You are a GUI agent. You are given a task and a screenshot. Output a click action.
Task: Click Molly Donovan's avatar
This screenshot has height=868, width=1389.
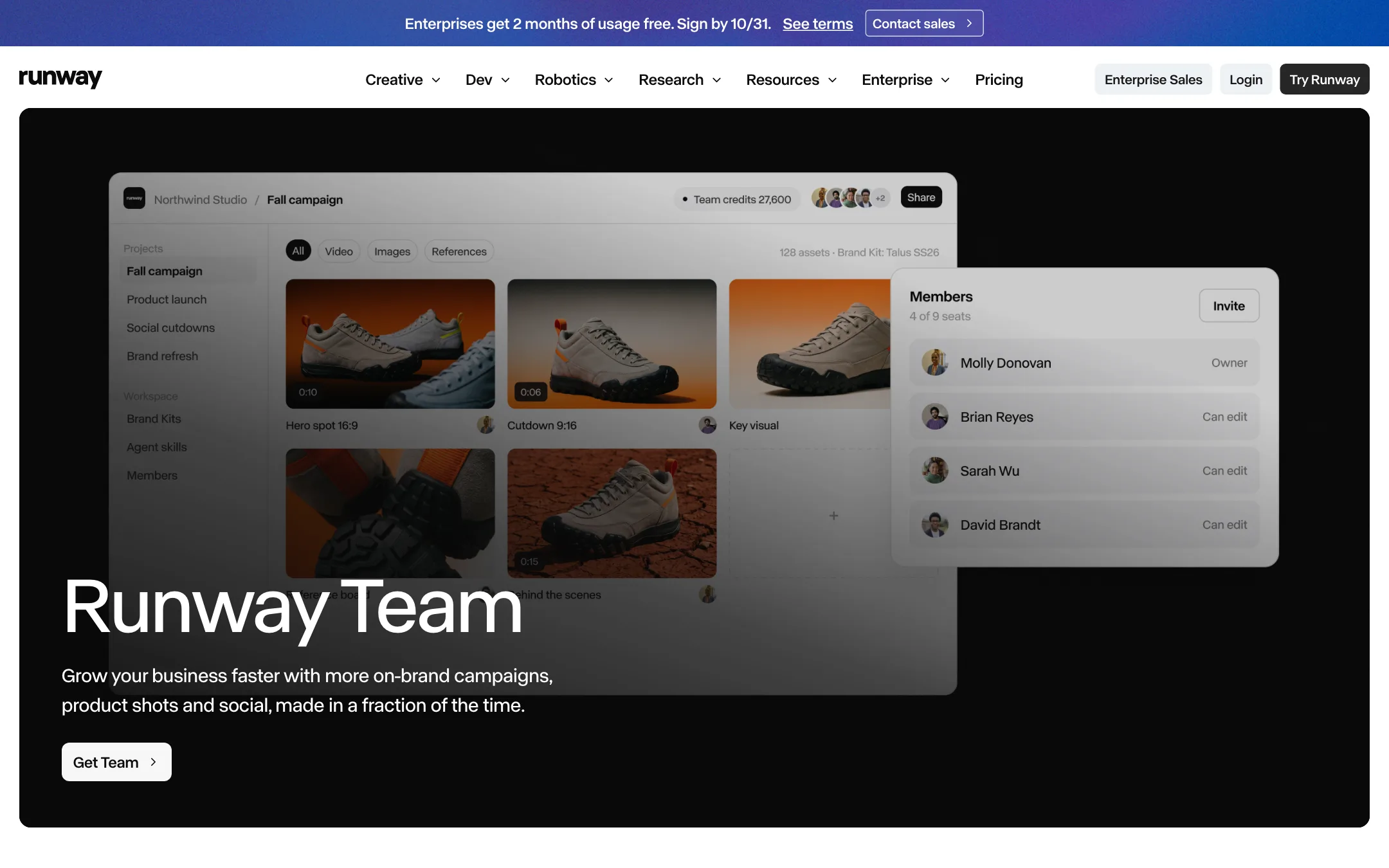pyautogui.click(x=935, y=363)
